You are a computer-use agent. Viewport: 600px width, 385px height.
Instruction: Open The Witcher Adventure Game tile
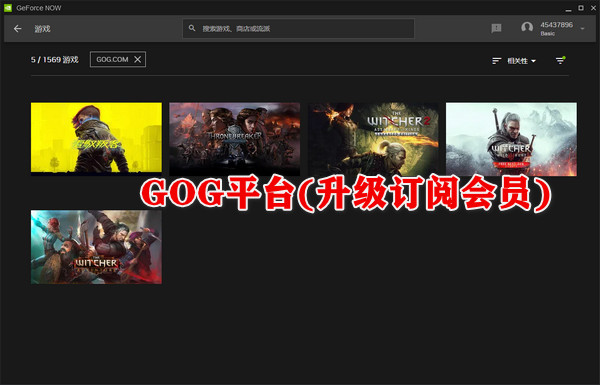tap(96, 247)
